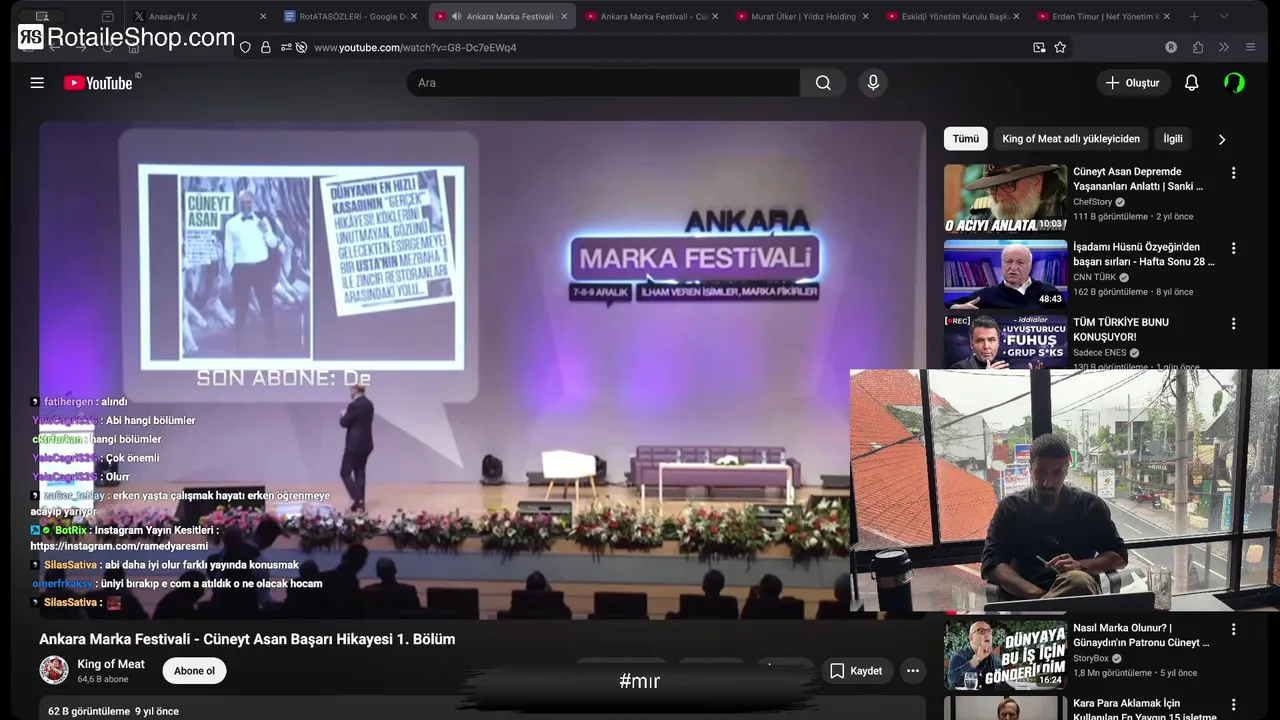Open Kara Para Aklamak İçin video title

point(1144,709)
